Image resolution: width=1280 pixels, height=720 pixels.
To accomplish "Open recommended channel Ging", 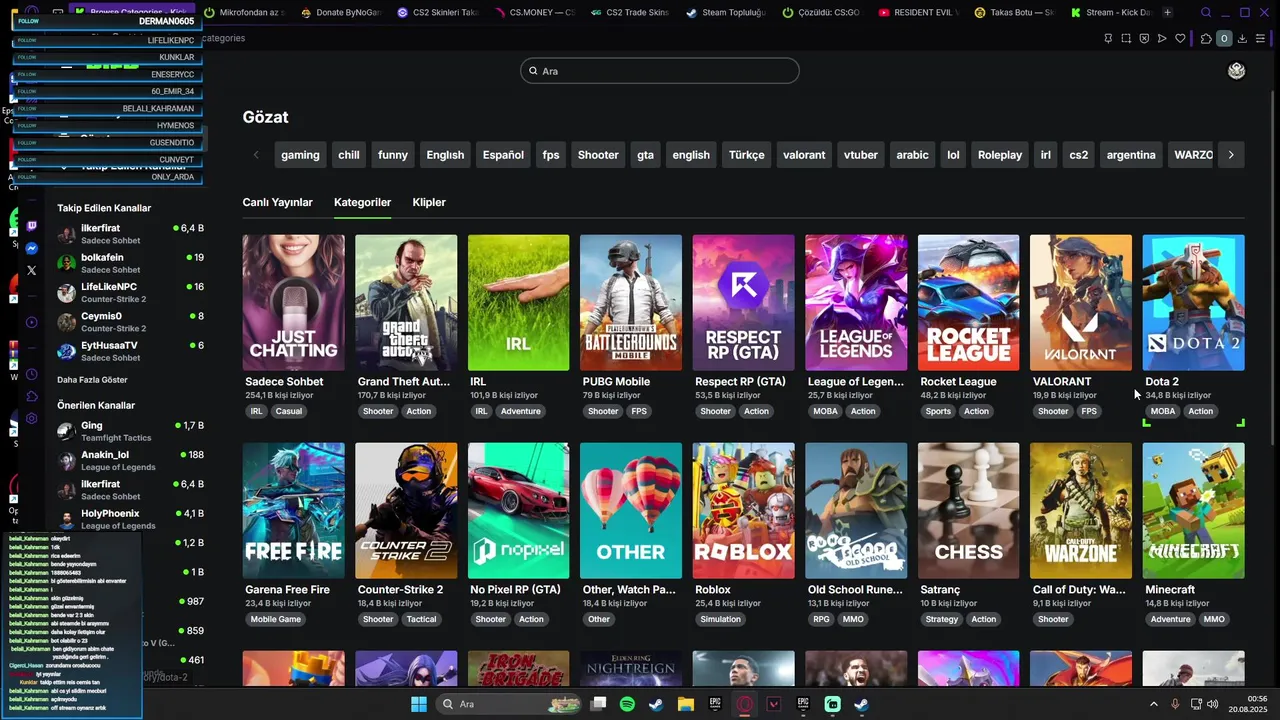I will [130, 431].
